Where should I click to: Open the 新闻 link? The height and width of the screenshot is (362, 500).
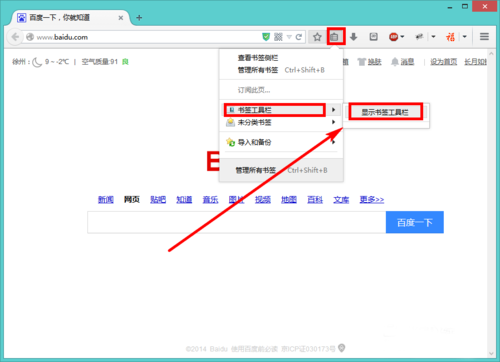click(106, 199)
